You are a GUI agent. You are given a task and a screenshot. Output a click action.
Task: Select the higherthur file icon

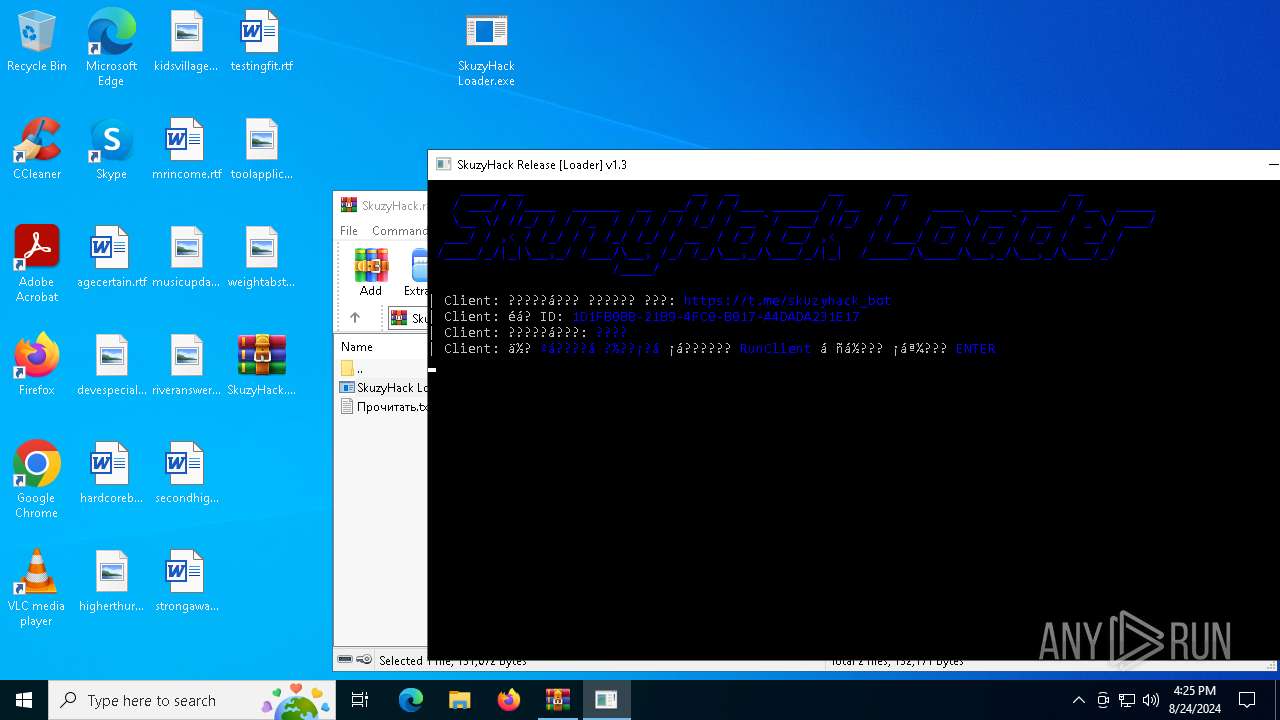tap(111, 582)
